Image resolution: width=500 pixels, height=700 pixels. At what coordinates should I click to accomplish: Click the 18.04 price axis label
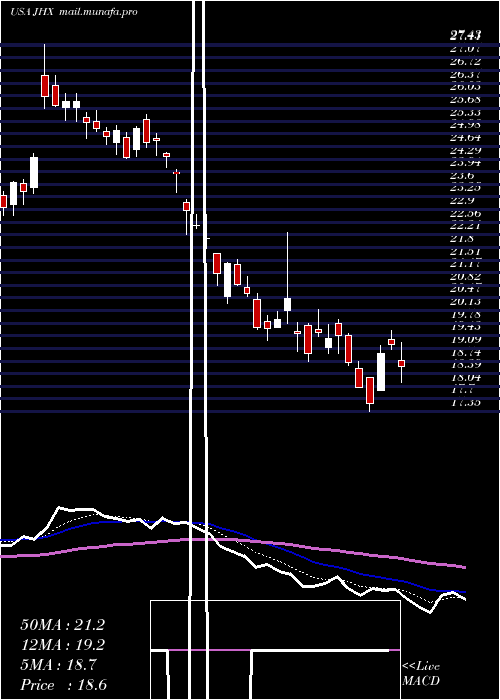(465, 378)
